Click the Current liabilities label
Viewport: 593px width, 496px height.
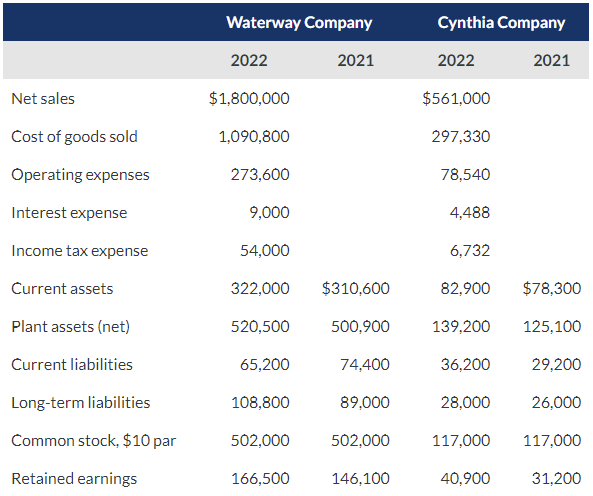[72, 365]
